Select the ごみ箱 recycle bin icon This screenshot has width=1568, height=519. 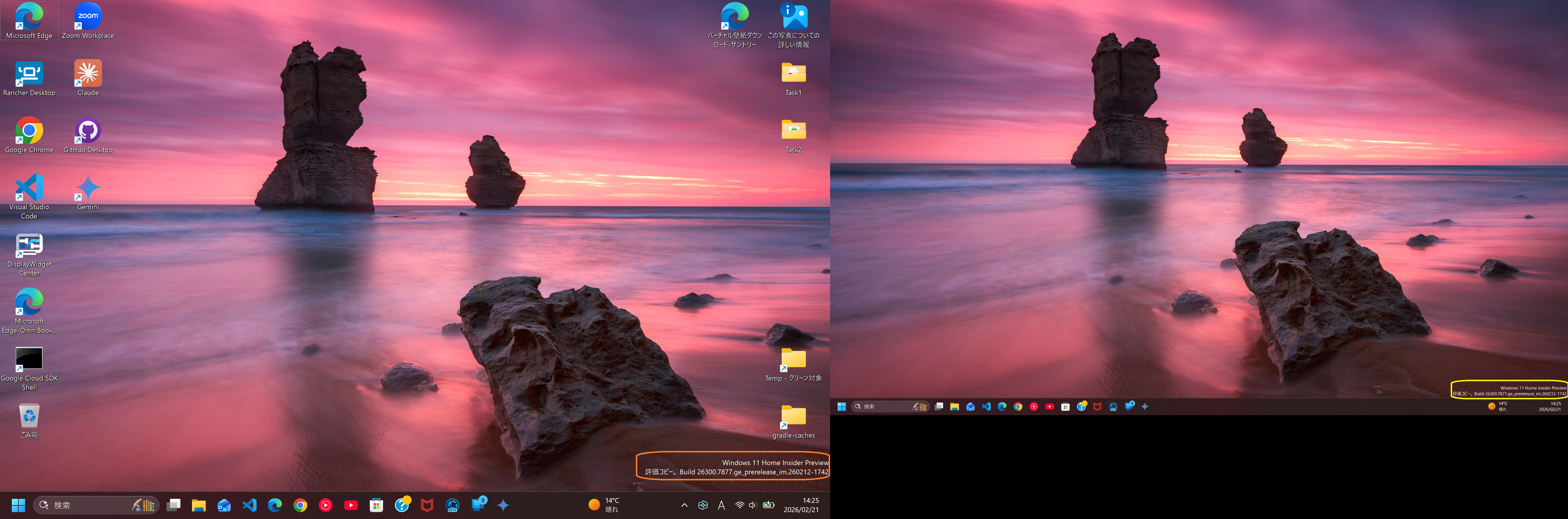[x=29, y=417]
